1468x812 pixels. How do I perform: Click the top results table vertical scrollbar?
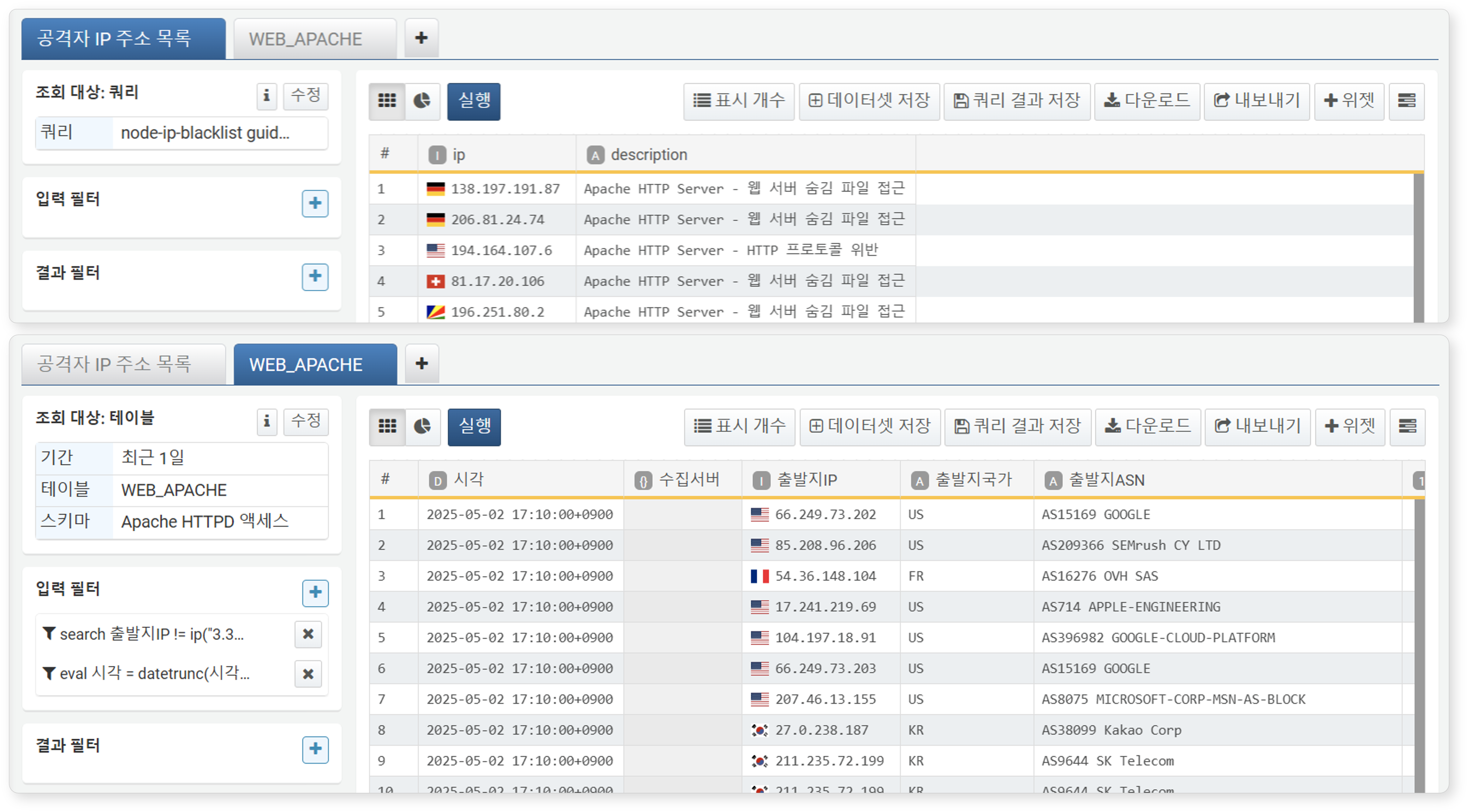(1419, 248)
